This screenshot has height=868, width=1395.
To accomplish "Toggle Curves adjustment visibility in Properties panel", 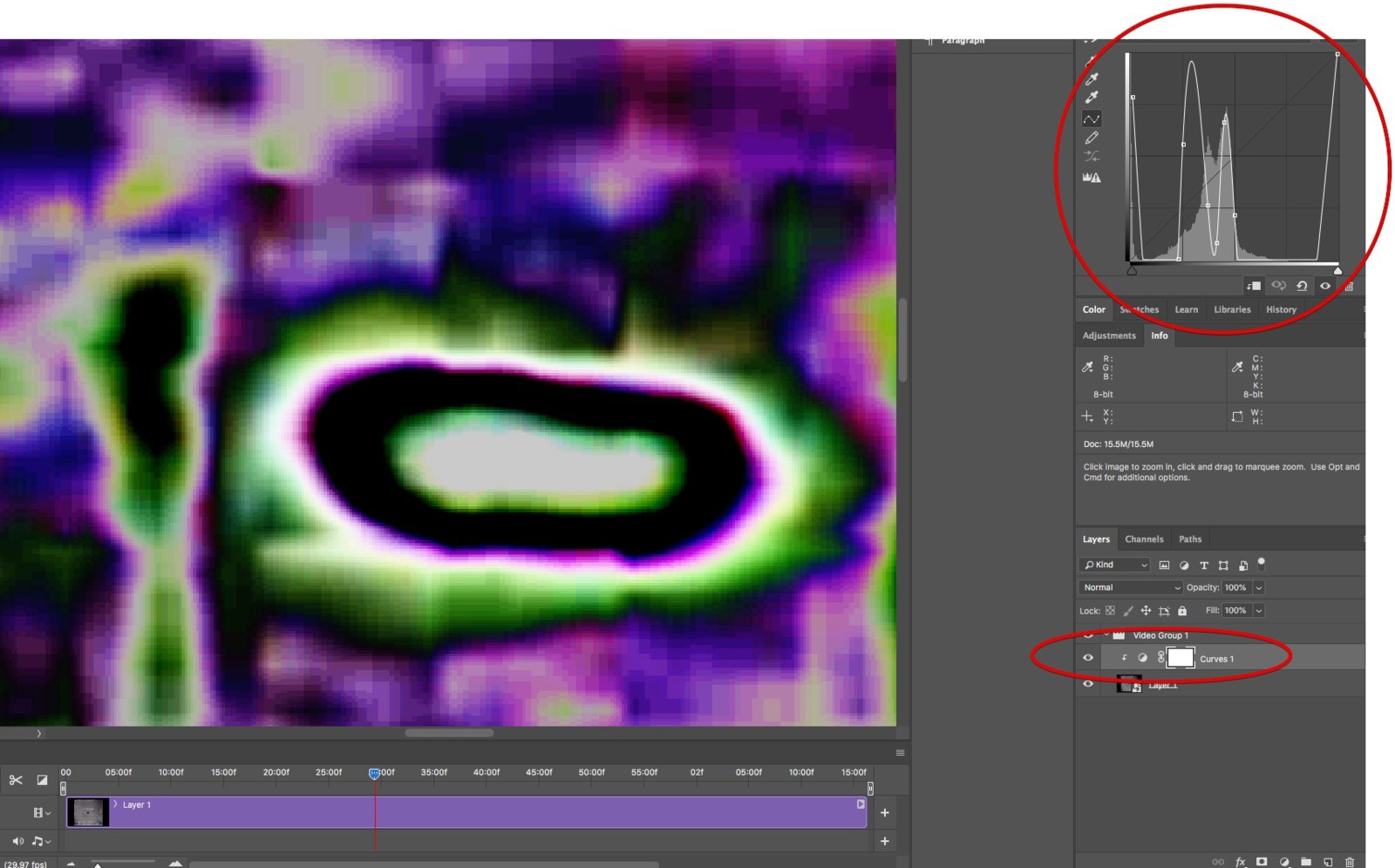I will [1325, 286].
